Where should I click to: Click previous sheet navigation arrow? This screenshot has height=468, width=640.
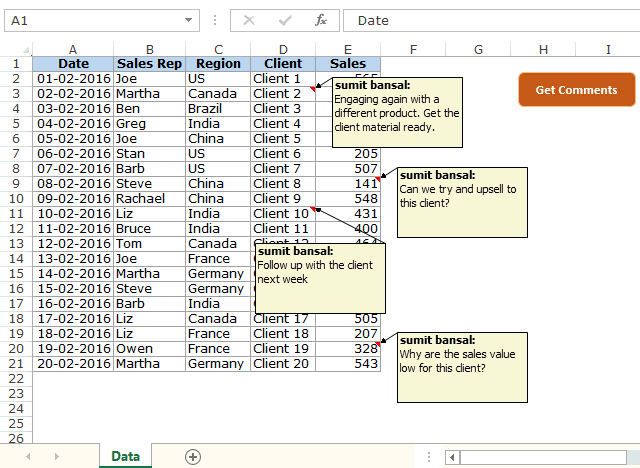click(x=28, y=457)
